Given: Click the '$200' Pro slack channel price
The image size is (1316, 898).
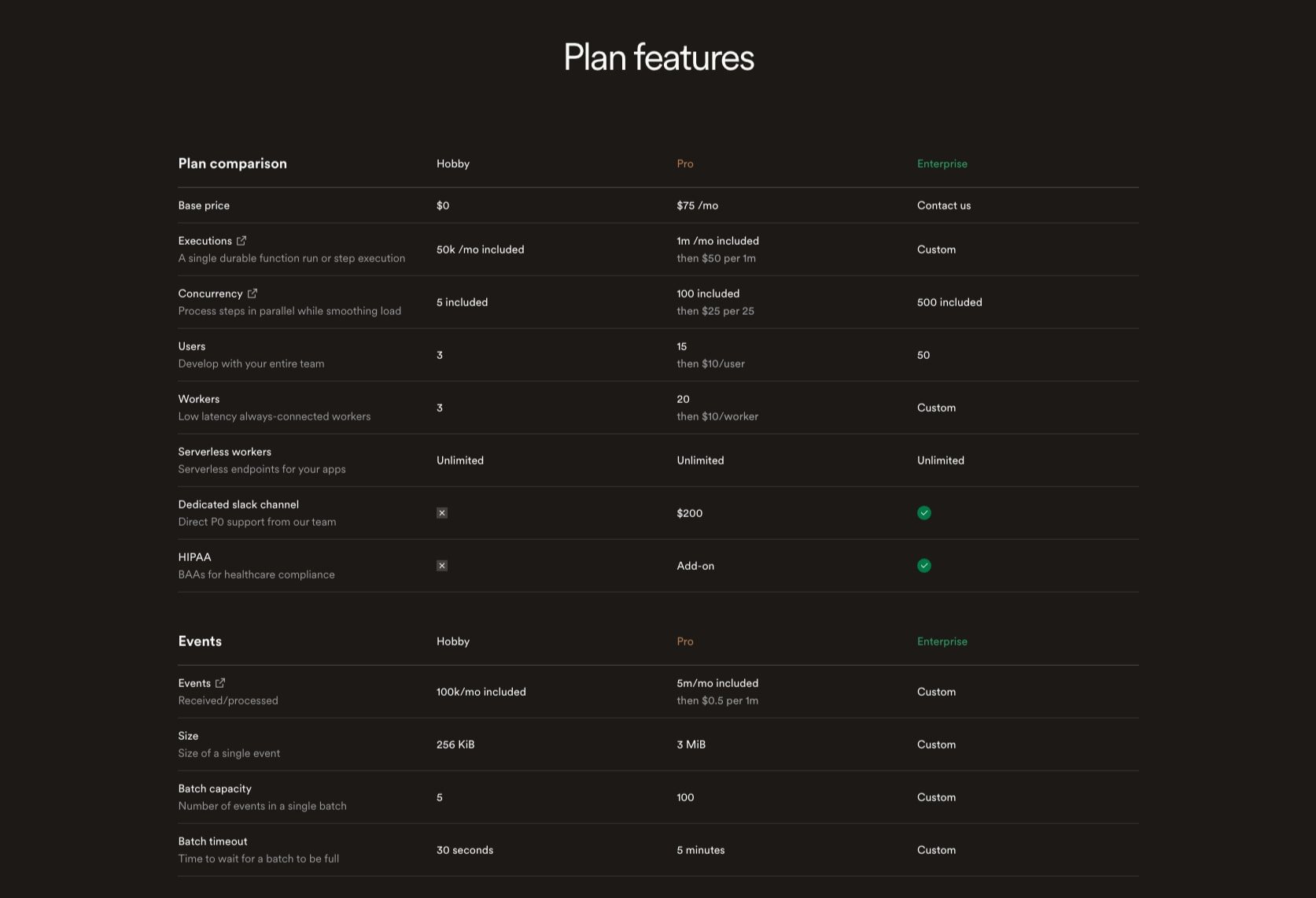Looking at the screenshot, I should [690, 513].
